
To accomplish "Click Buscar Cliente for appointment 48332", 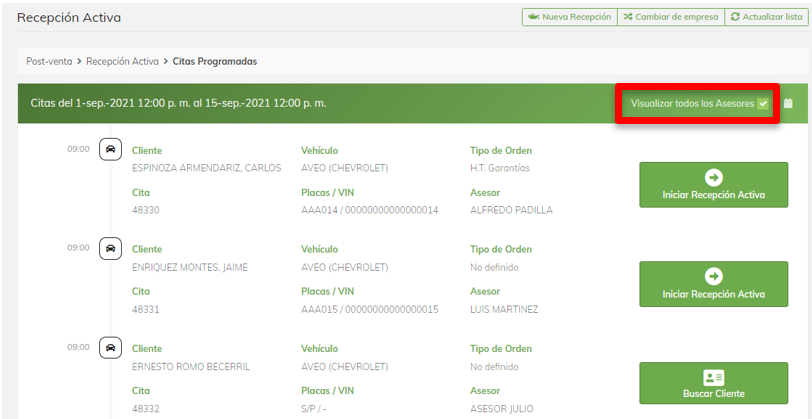I will point(713,383).
